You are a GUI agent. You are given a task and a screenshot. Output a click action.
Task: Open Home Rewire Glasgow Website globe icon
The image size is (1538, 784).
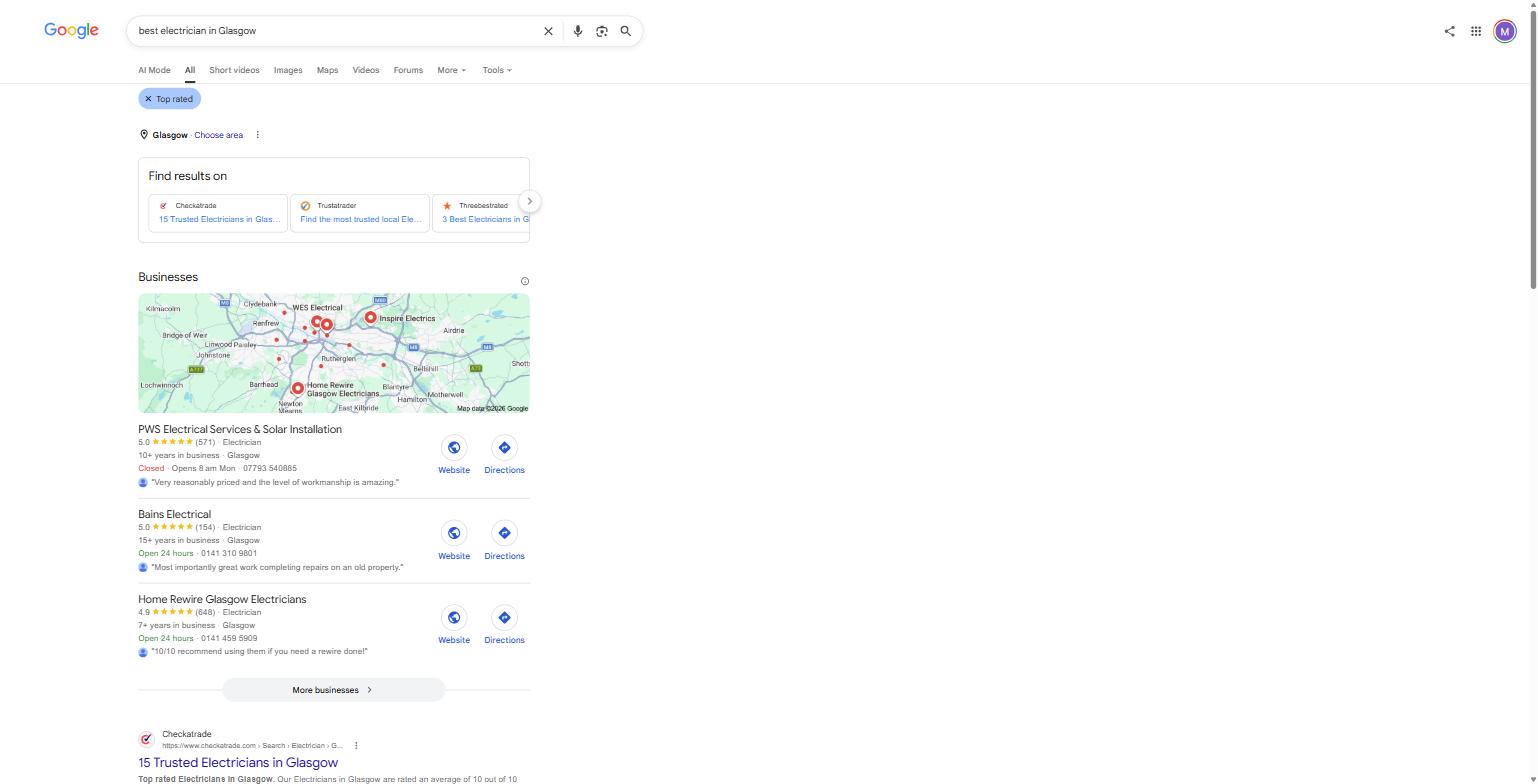point(454,618)
